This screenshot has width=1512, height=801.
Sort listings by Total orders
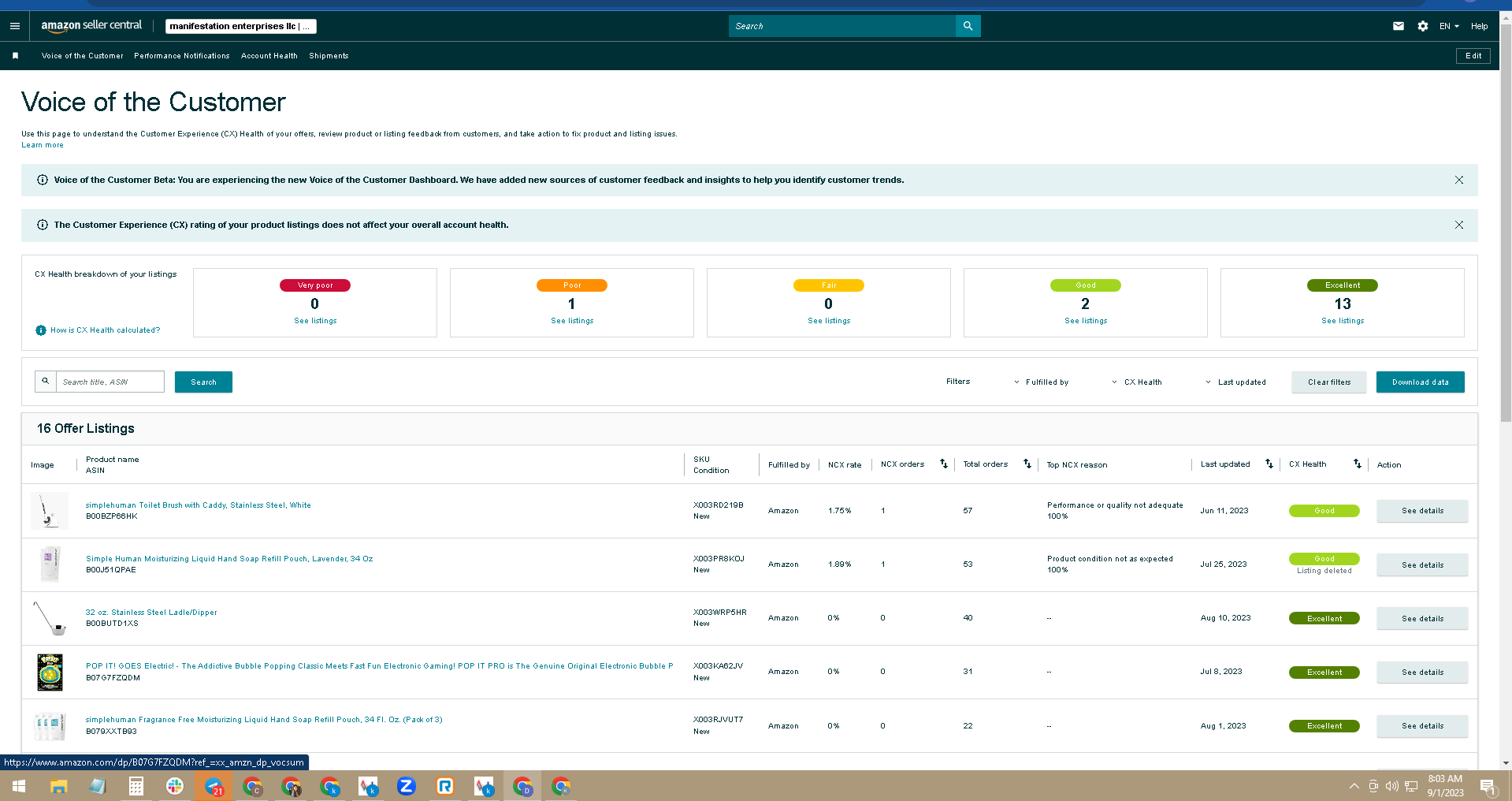1027,464
